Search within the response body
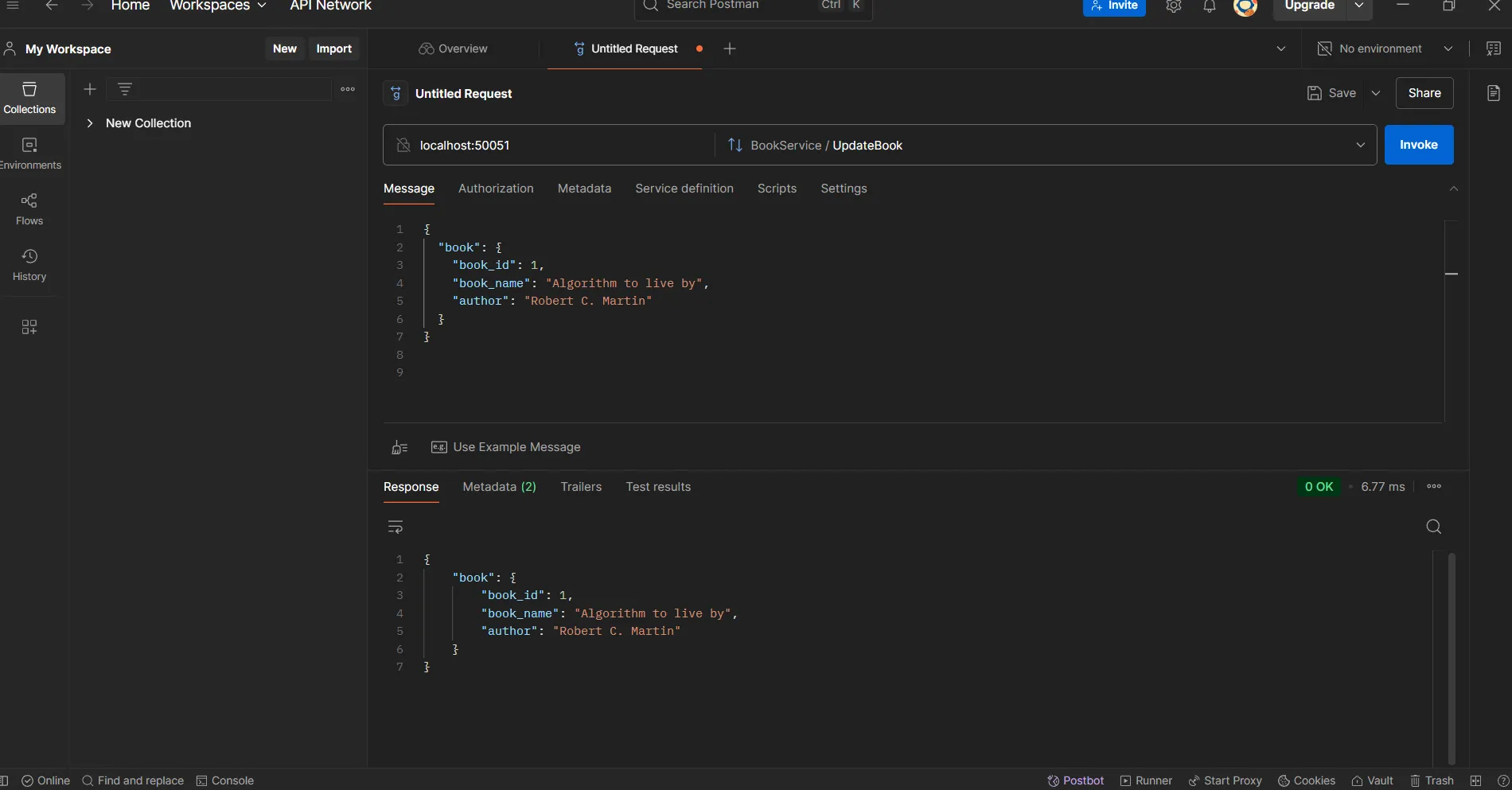1512x790 pixels. click(1433, 527)
